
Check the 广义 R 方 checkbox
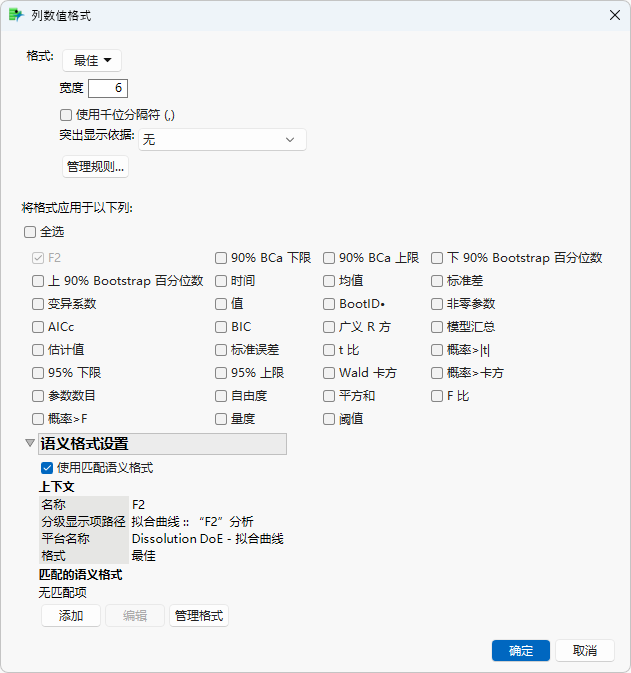point(329,327)
